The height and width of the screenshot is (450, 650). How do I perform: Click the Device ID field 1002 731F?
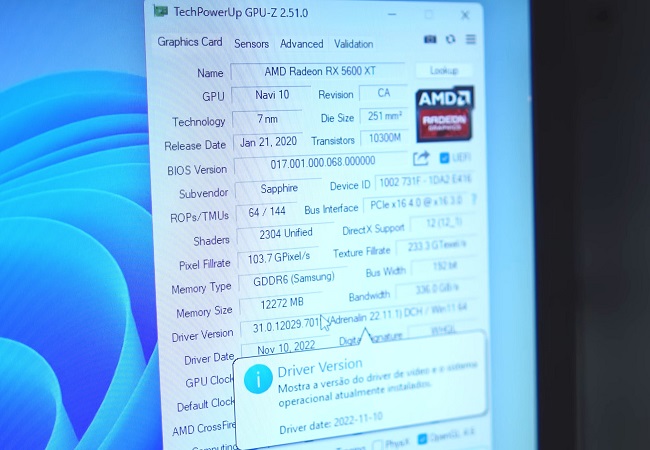click(x=425, y=180)
